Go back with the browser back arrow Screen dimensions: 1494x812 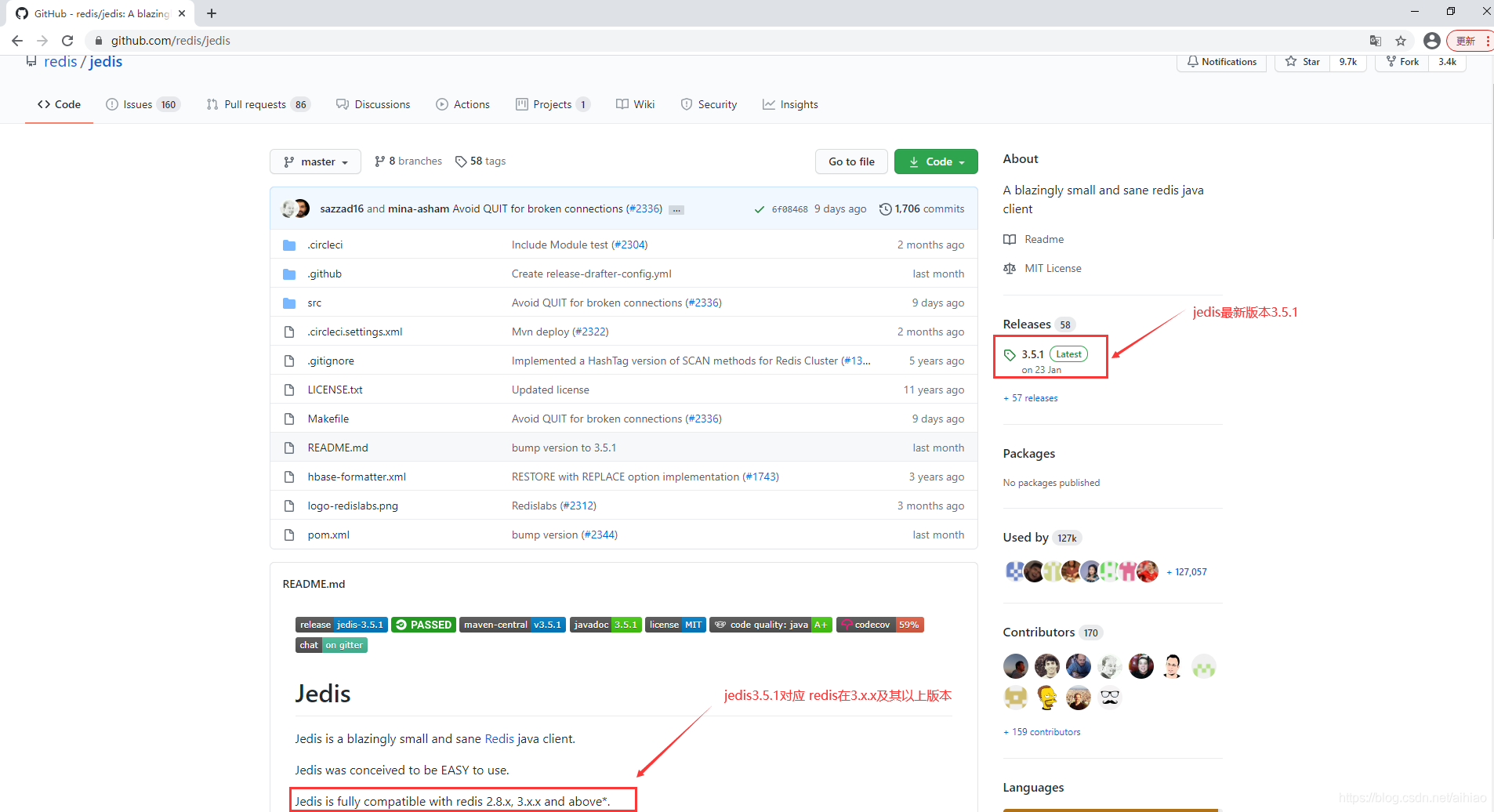(x=17, y=41)
